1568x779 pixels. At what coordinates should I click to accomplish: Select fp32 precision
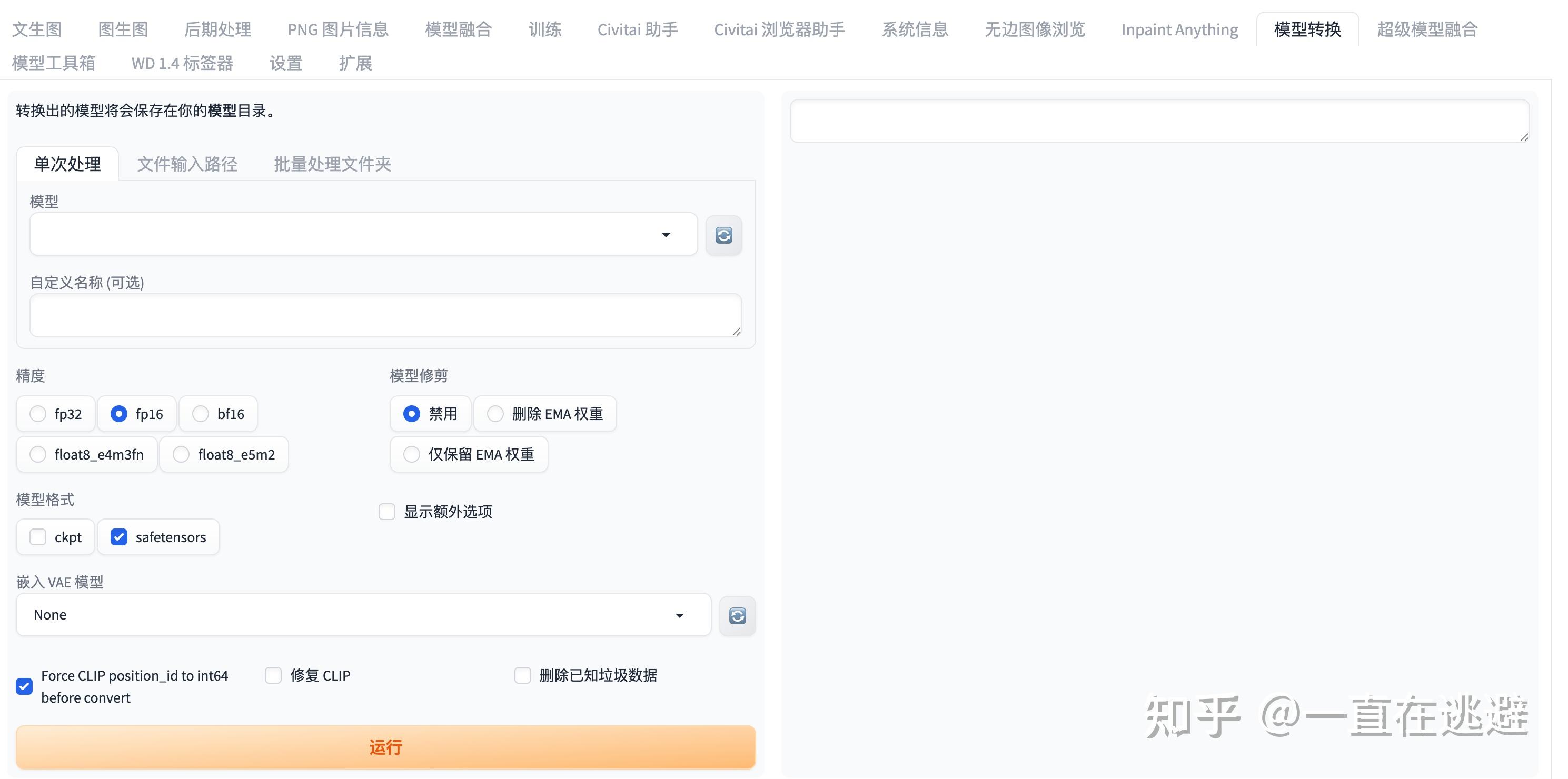point(38,413)
